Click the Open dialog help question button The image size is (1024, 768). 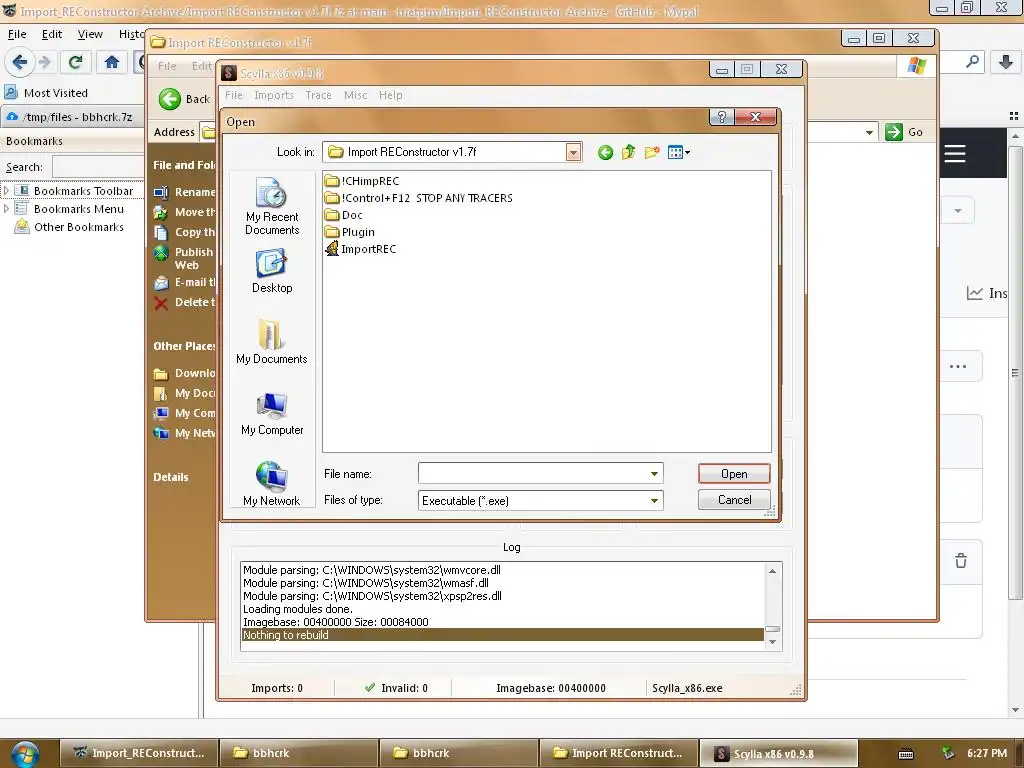[x=722, y=117]
